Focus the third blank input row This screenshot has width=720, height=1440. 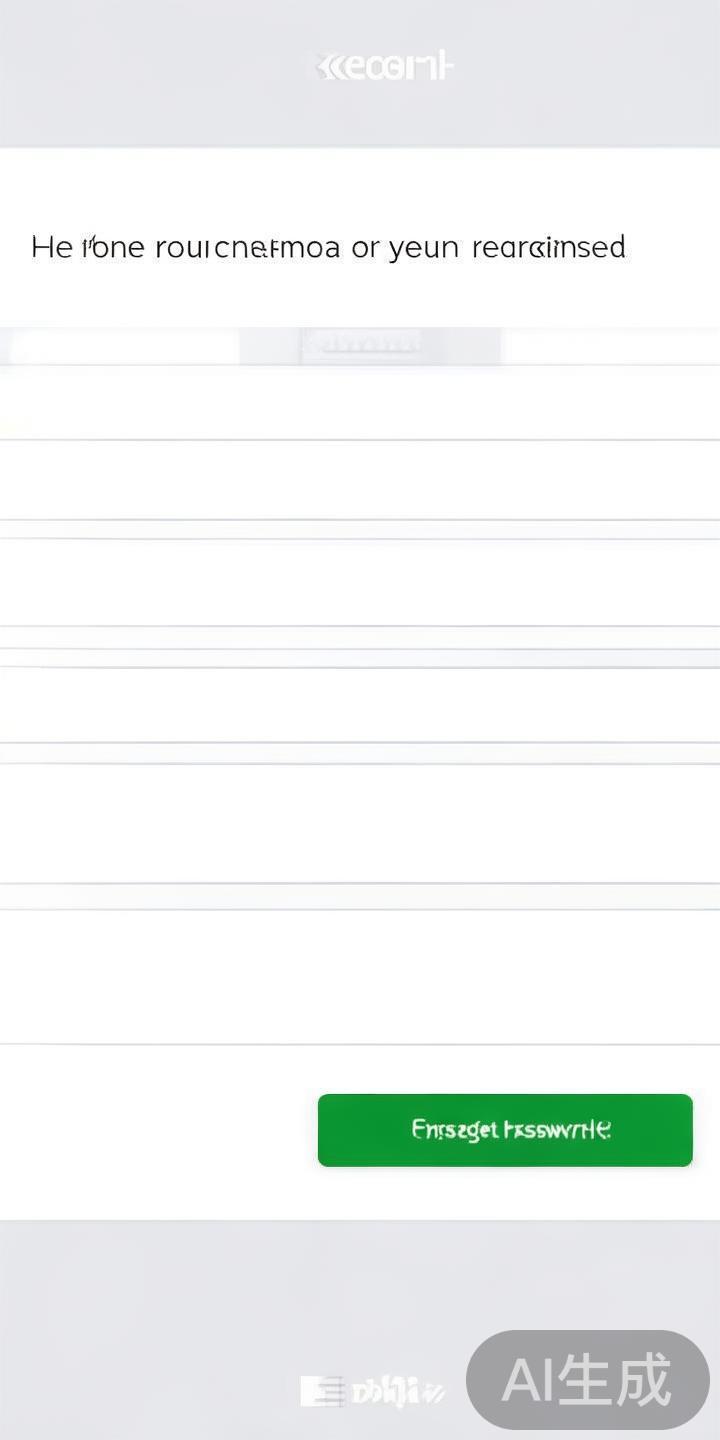click(360, 582)
